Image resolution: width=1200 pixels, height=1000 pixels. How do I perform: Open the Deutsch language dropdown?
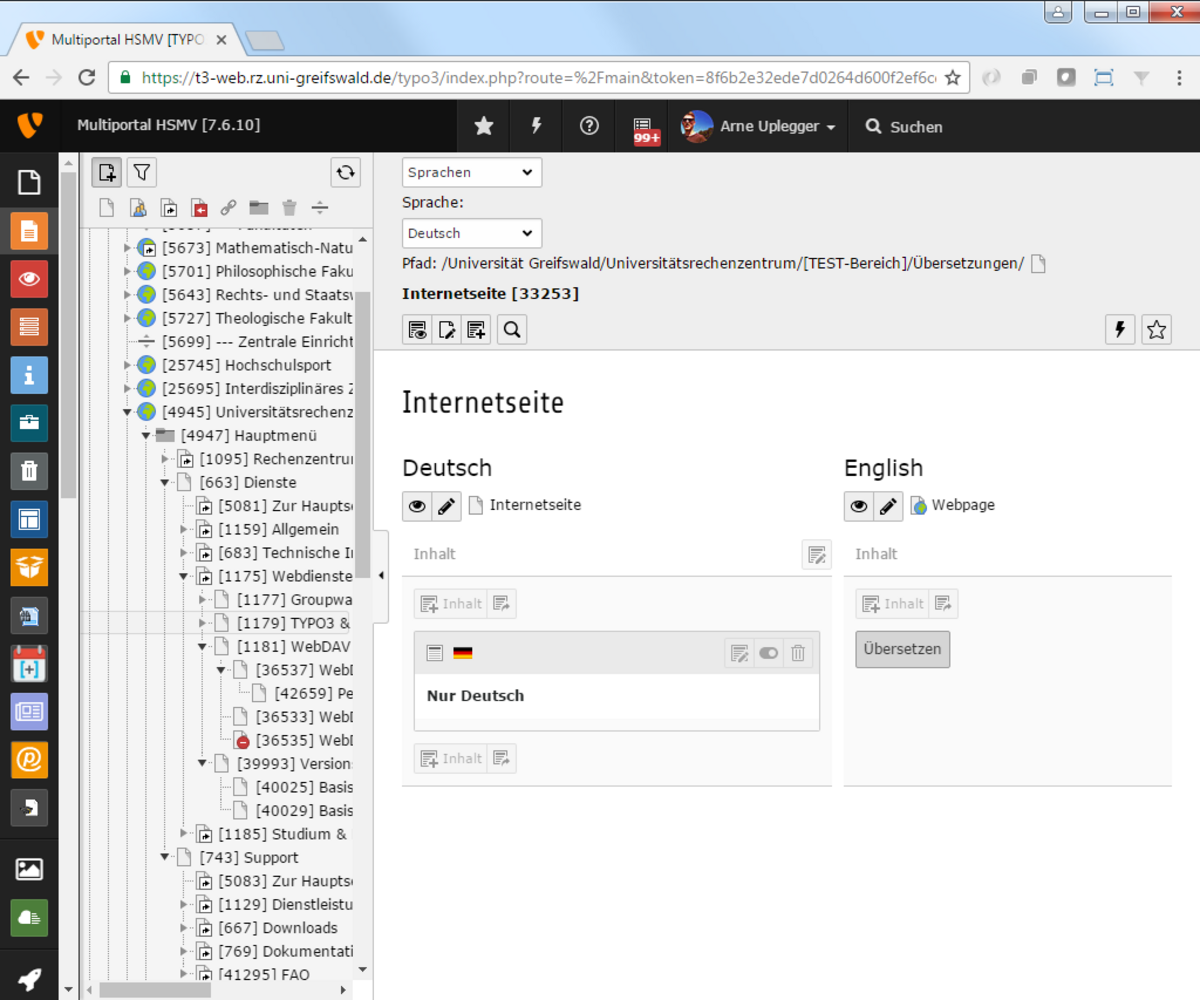tap(471, 233)
